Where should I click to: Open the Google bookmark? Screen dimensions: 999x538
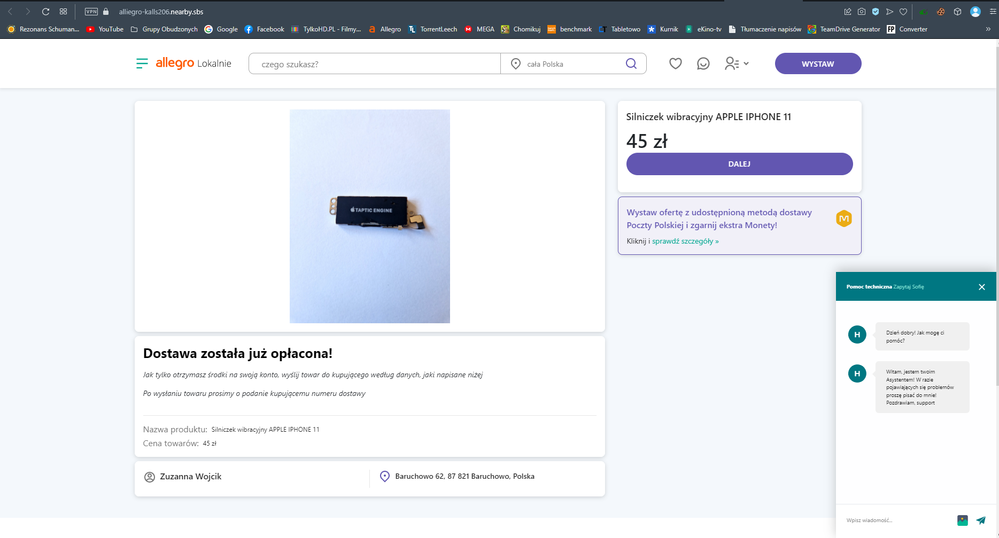pyautogui.click(x=220, y=29)
